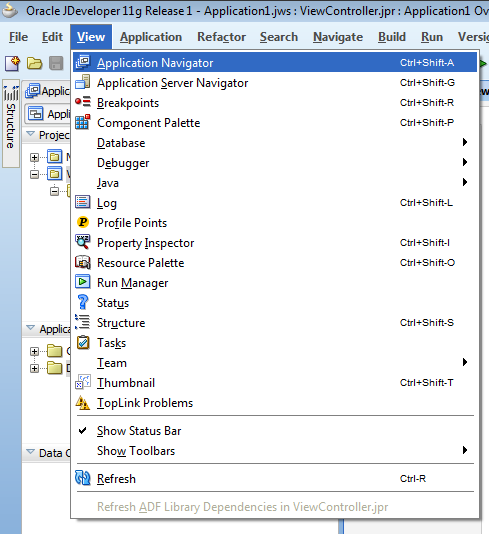Click the Application Server Navigator icon
The width and height of the screenshot is (489, 534).
83,82
